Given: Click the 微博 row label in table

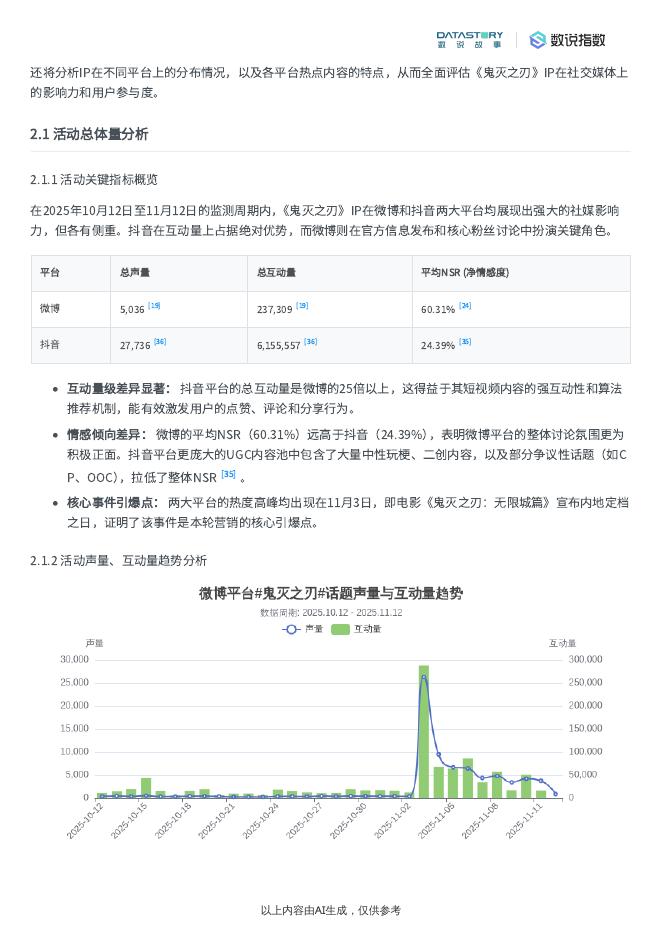Looking at the screenshot, I should pos(50,308).
